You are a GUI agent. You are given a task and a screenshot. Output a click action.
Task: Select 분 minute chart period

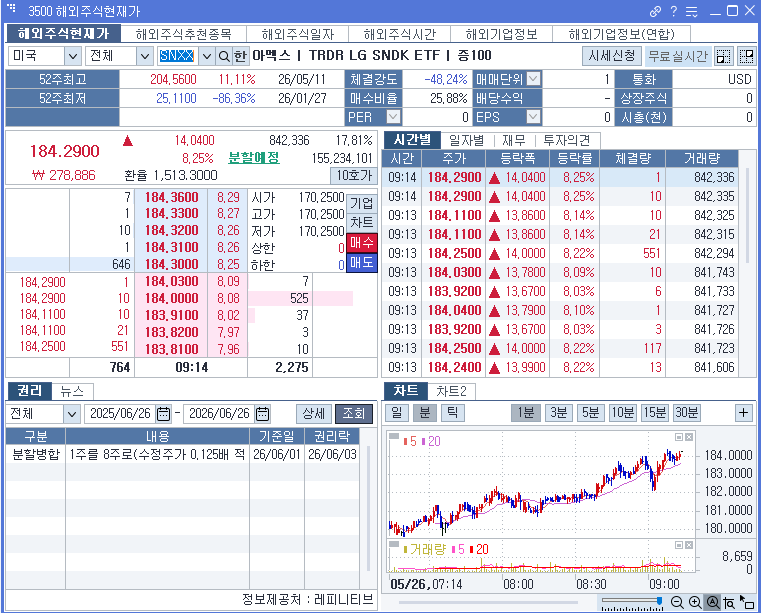425,413
